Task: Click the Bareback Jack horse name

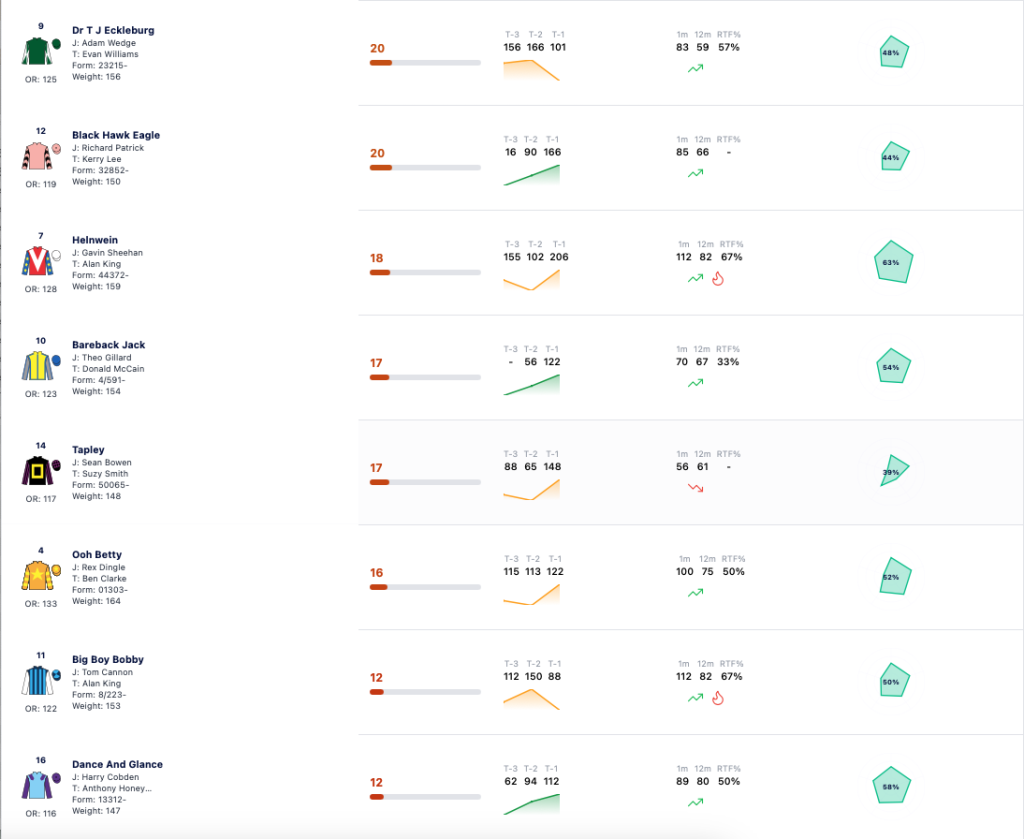Action: pyautogui.click(x=108, y=345)
